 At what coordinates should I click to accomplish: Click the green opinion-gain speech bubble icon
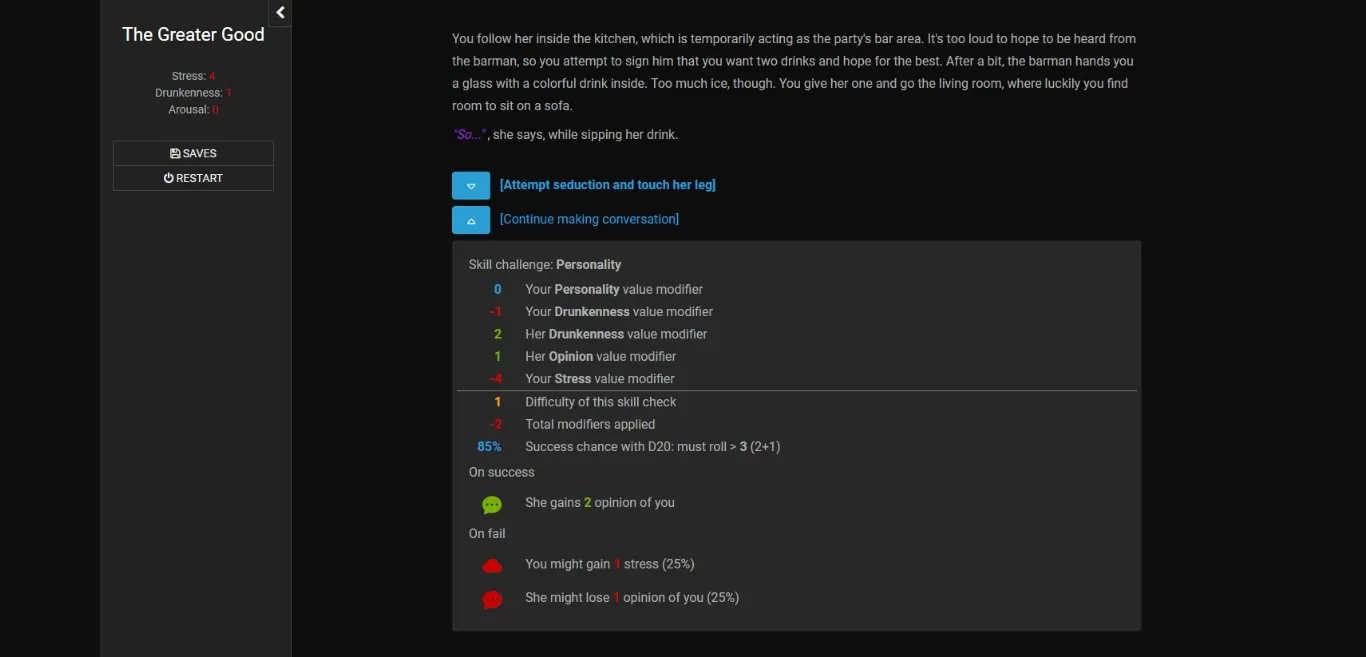pyautogui.click(x=491, y=504)
